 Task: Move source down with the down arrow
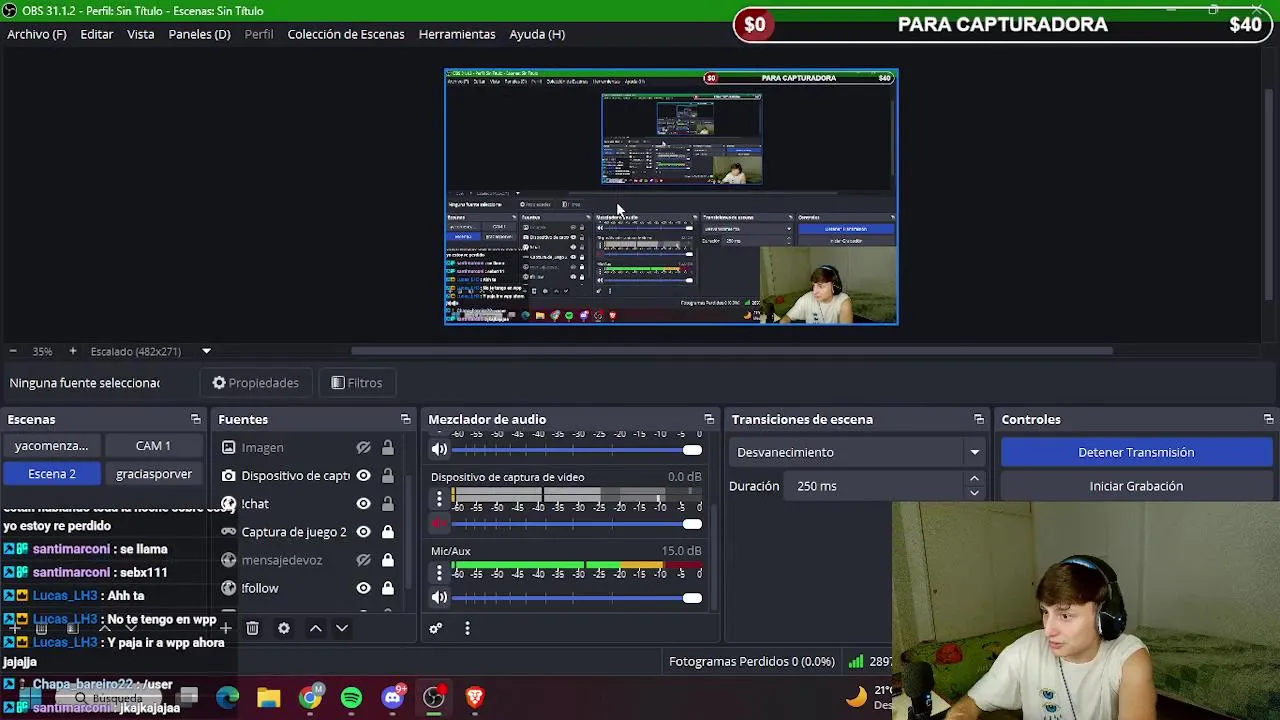point(342,628)
